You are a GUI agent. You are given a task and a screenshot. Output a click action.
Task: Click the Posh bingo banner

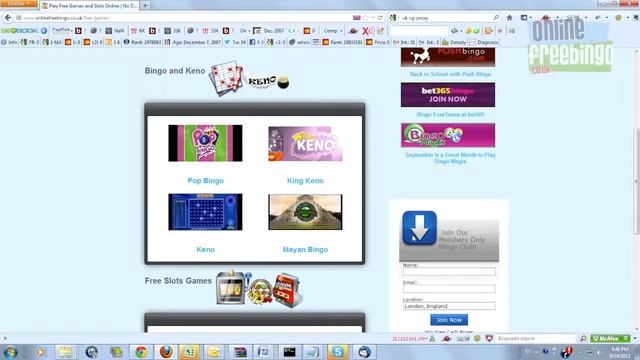click(x=448, y=57)
